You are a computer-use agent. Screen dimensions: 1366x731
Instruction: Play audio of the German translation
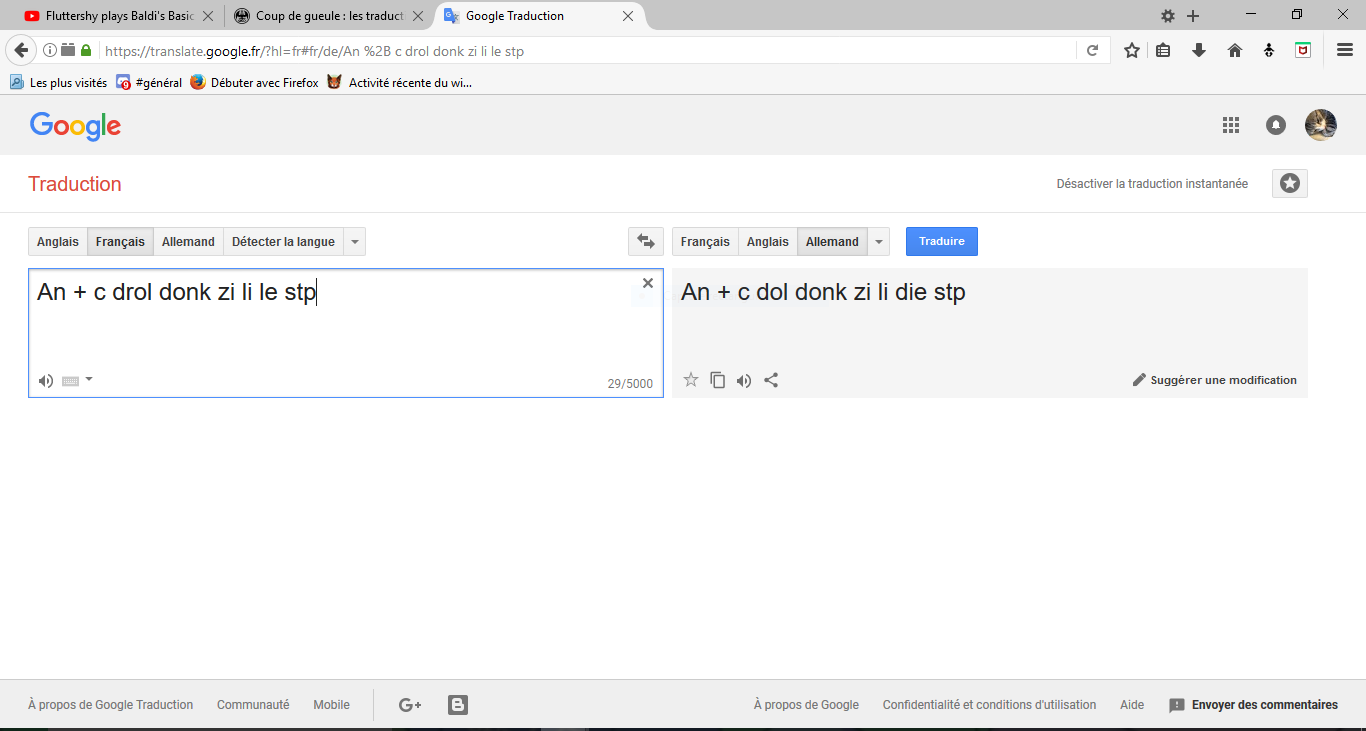[744, 380]
